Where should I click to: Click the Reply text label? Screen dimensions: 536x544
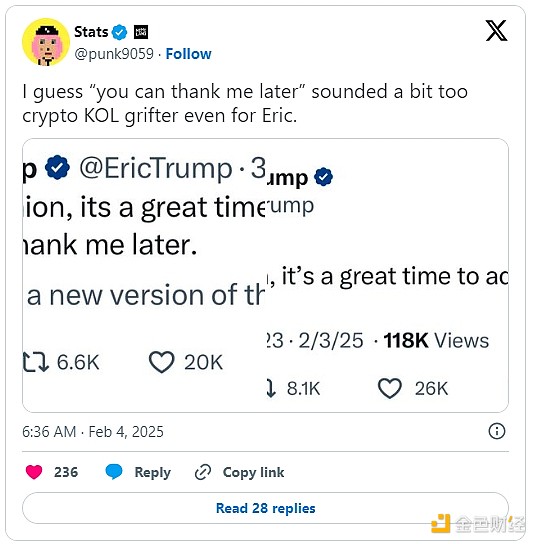pyautogui.click(x=153, y=473)
